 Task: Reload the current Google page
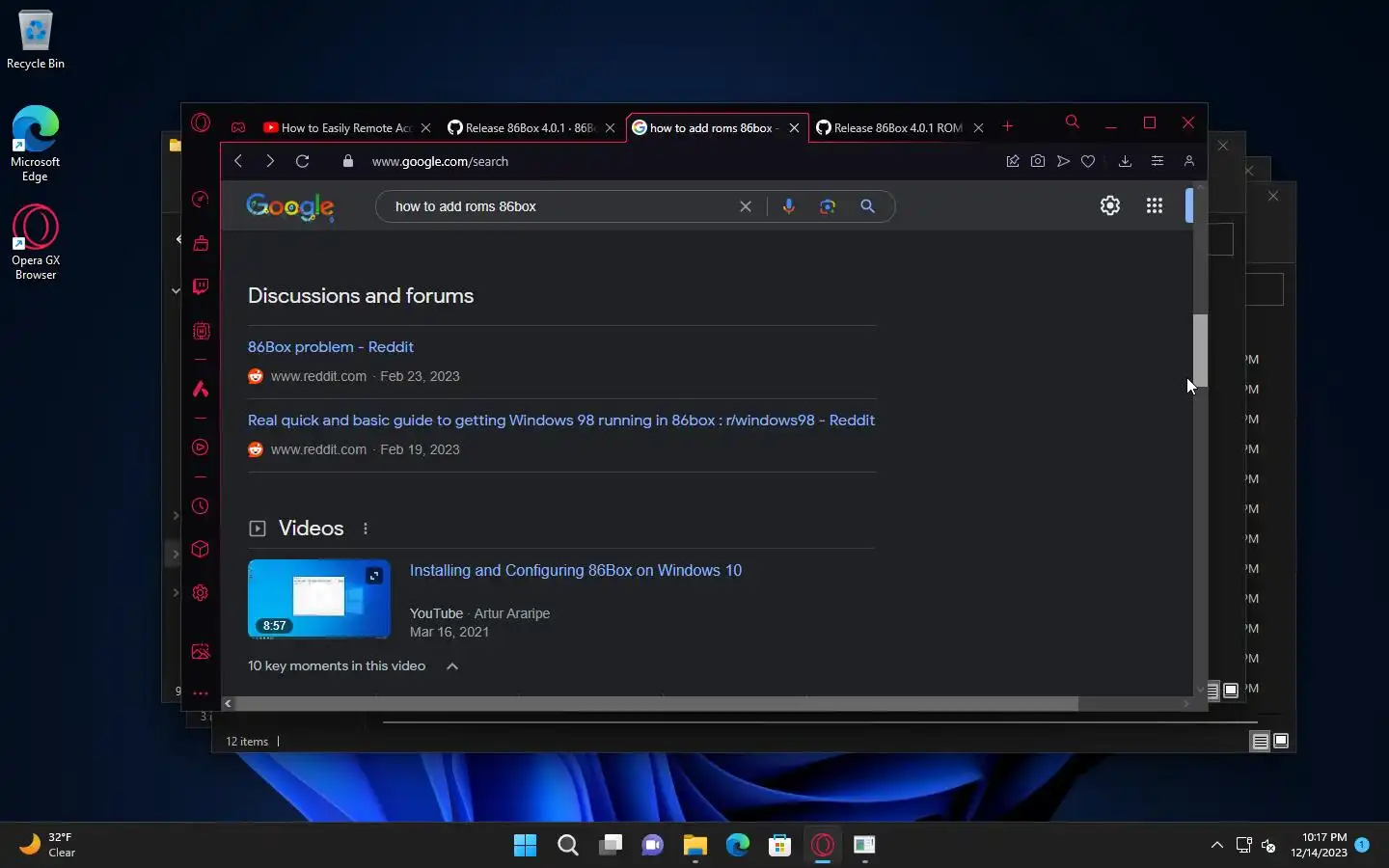pyautogui.click(x=302, y=161)
